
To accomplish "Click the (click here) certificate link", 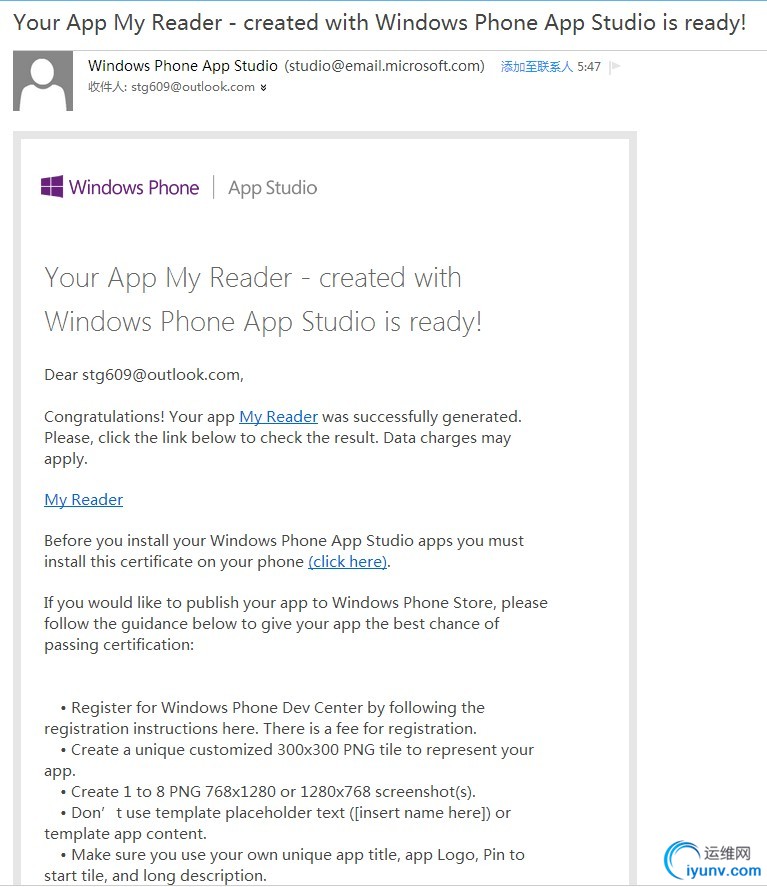I will [x=348, y=562].
